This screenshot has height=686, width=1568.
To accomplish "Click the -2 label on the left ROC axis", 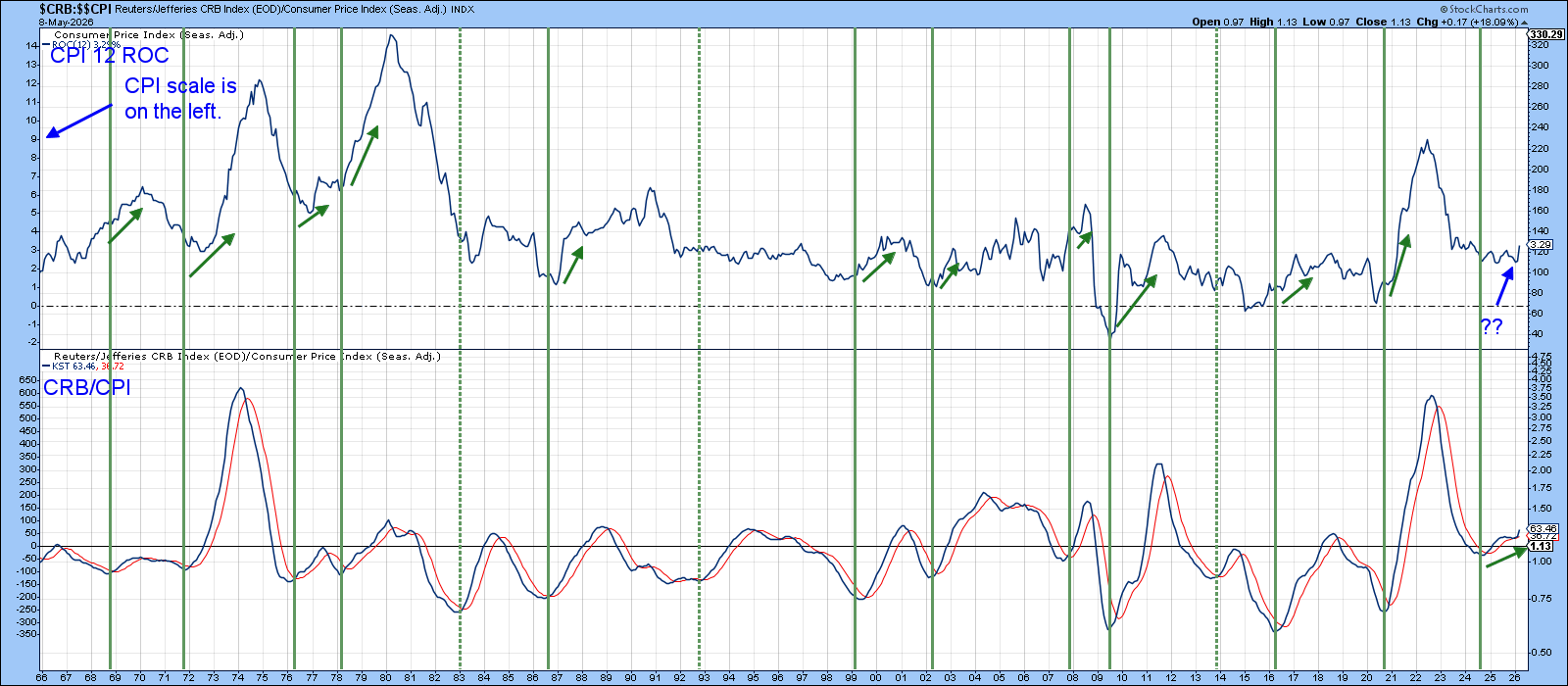I will [31, 343].
